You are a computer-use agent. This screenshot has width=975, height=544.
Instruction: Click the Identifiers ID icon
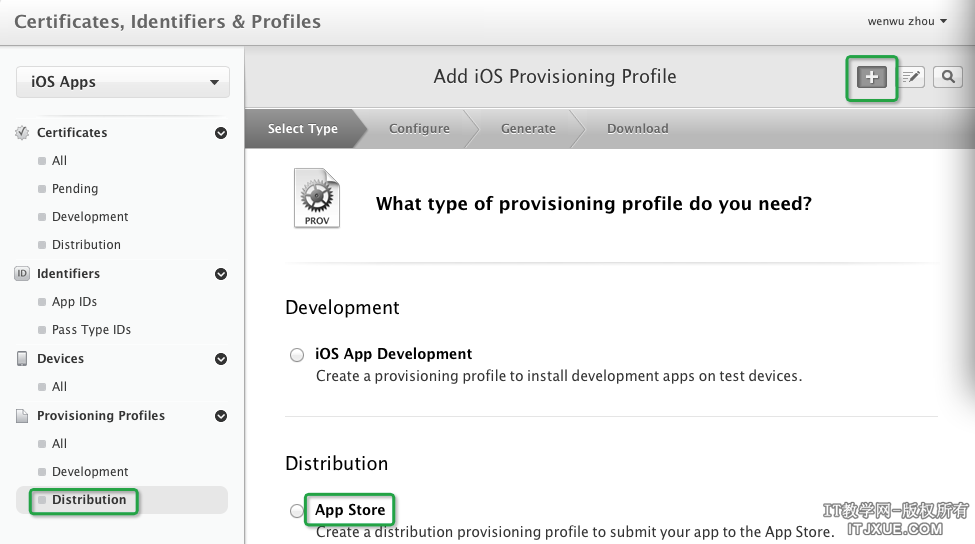tap(22, 274)
